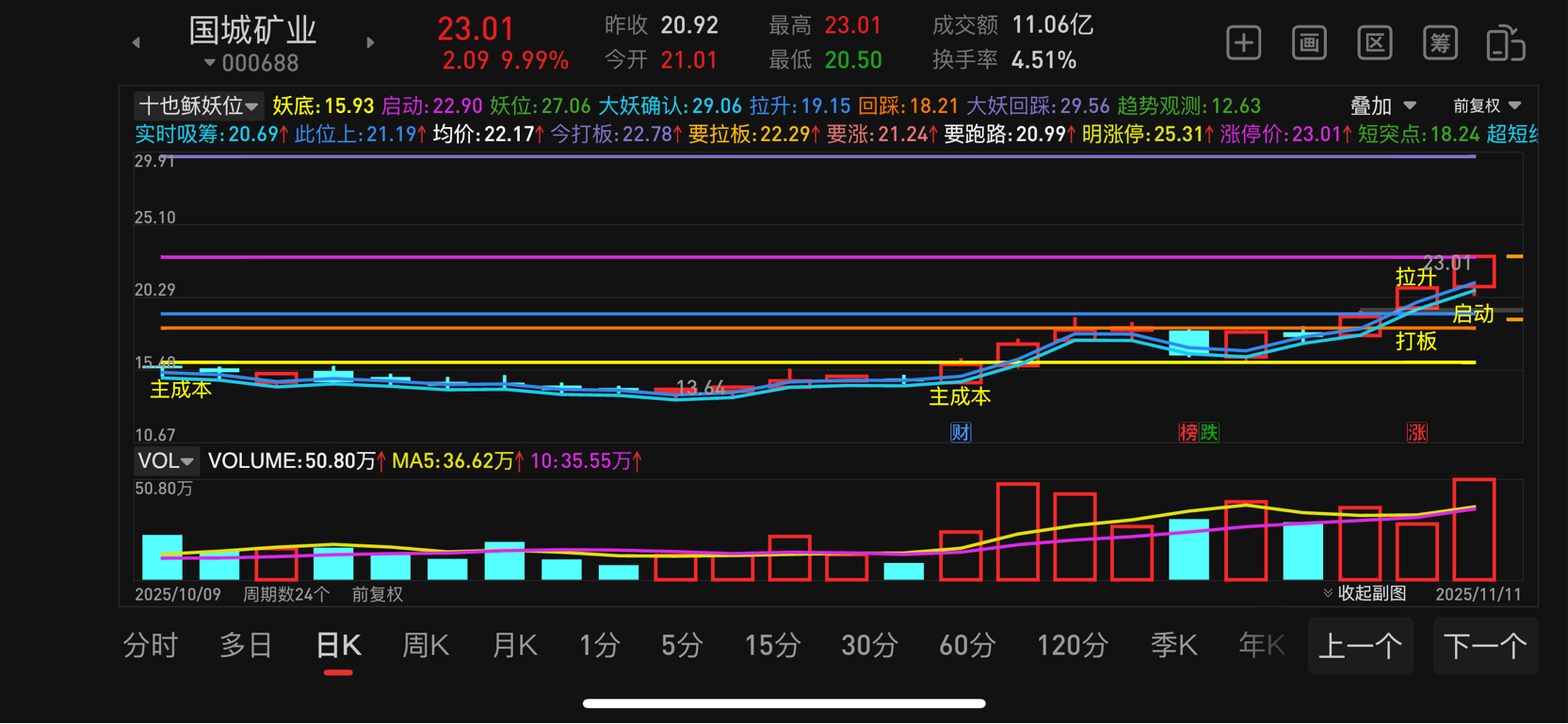Tap the 9.99% change percentage
The width and height of the screenshot is (1568, 724).
tap(535, 61)
